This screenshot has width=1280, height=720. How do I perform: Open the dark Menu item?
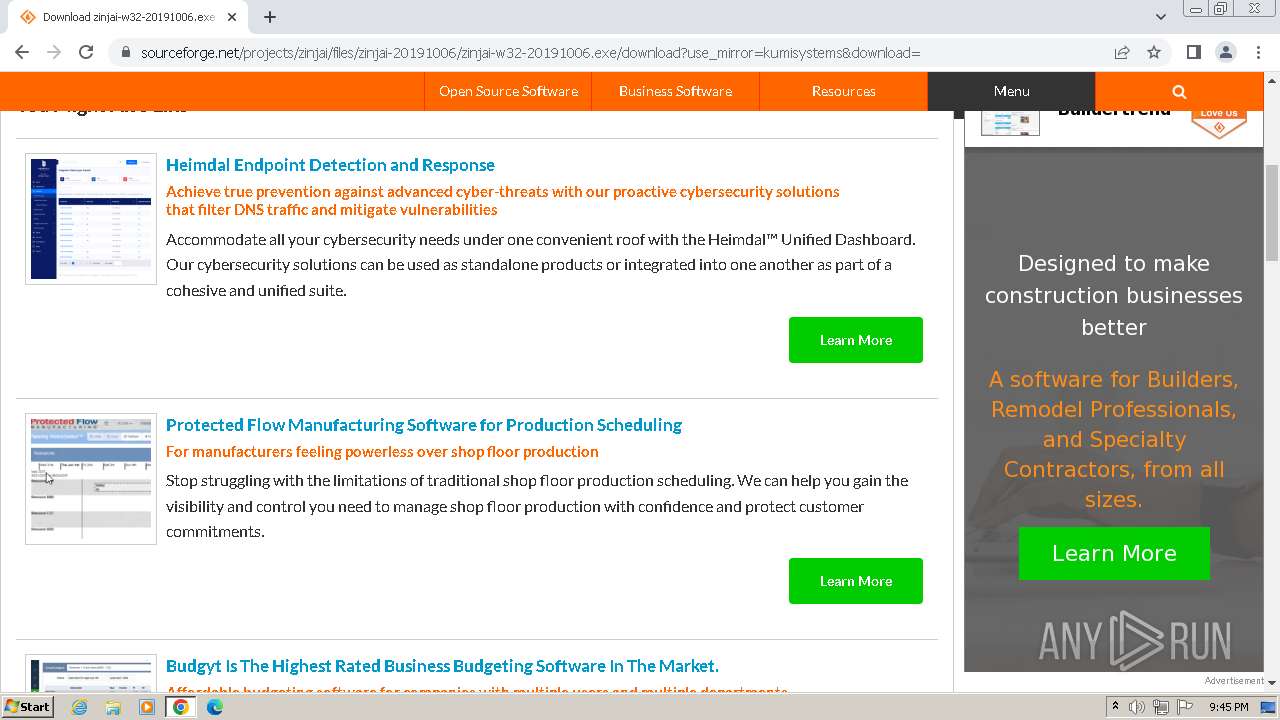tap(1011, 91)
